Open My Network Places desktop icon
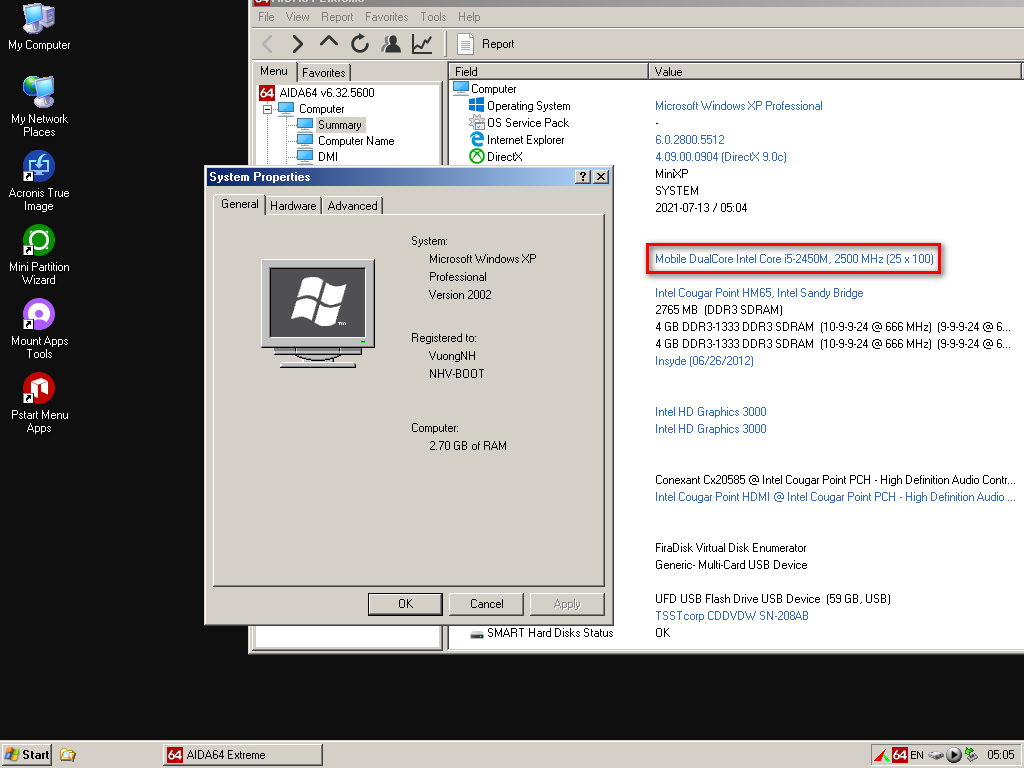 point(39,106)
